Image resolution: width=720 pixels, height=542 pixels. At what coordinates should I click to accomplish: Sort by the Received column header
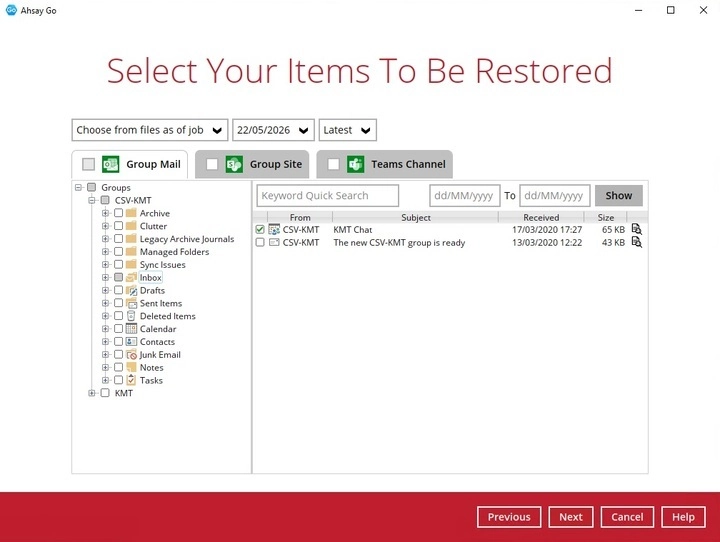(541, 217)
